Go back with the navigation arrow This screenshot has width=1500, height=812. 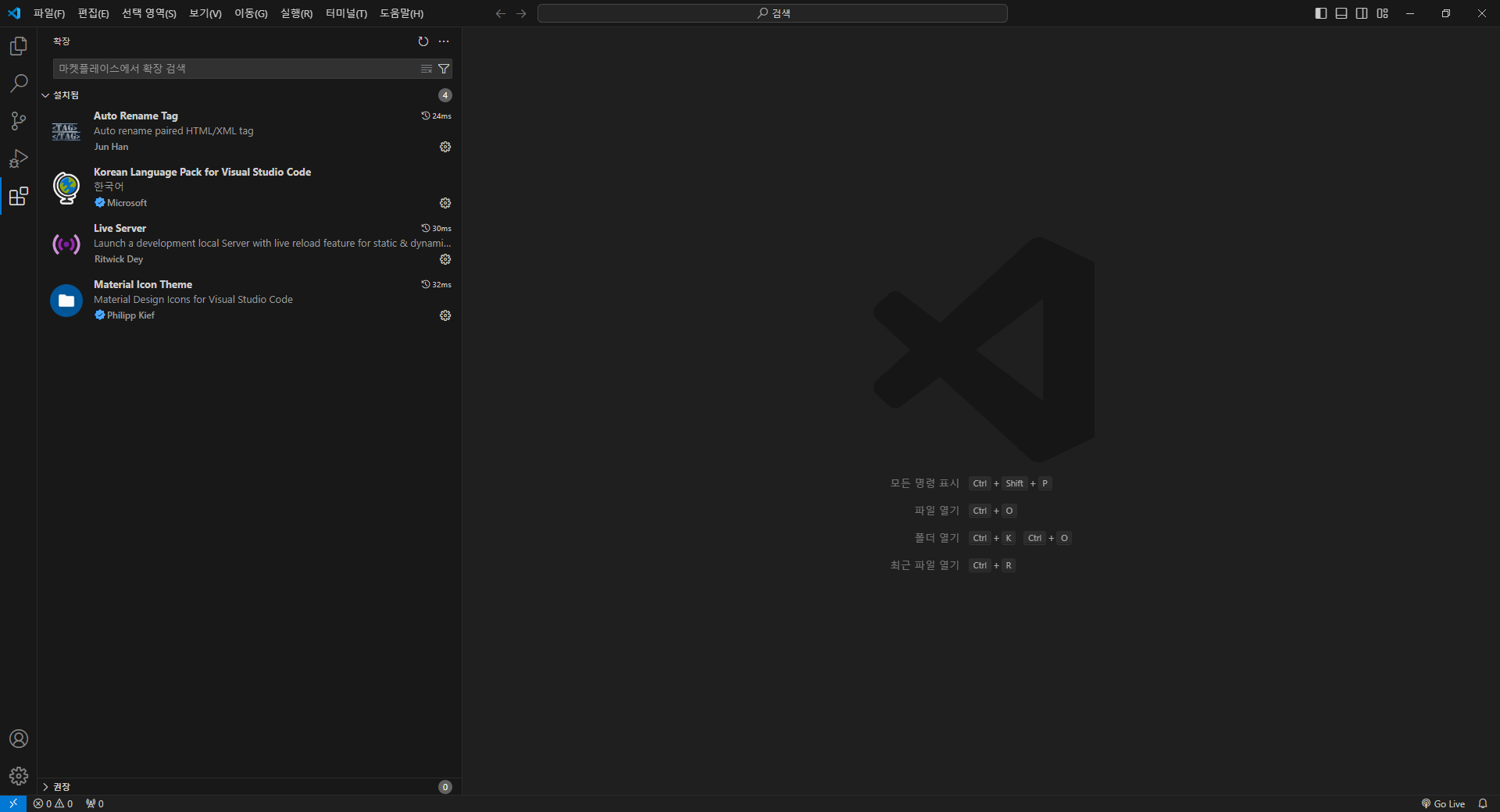pos(501,13)
